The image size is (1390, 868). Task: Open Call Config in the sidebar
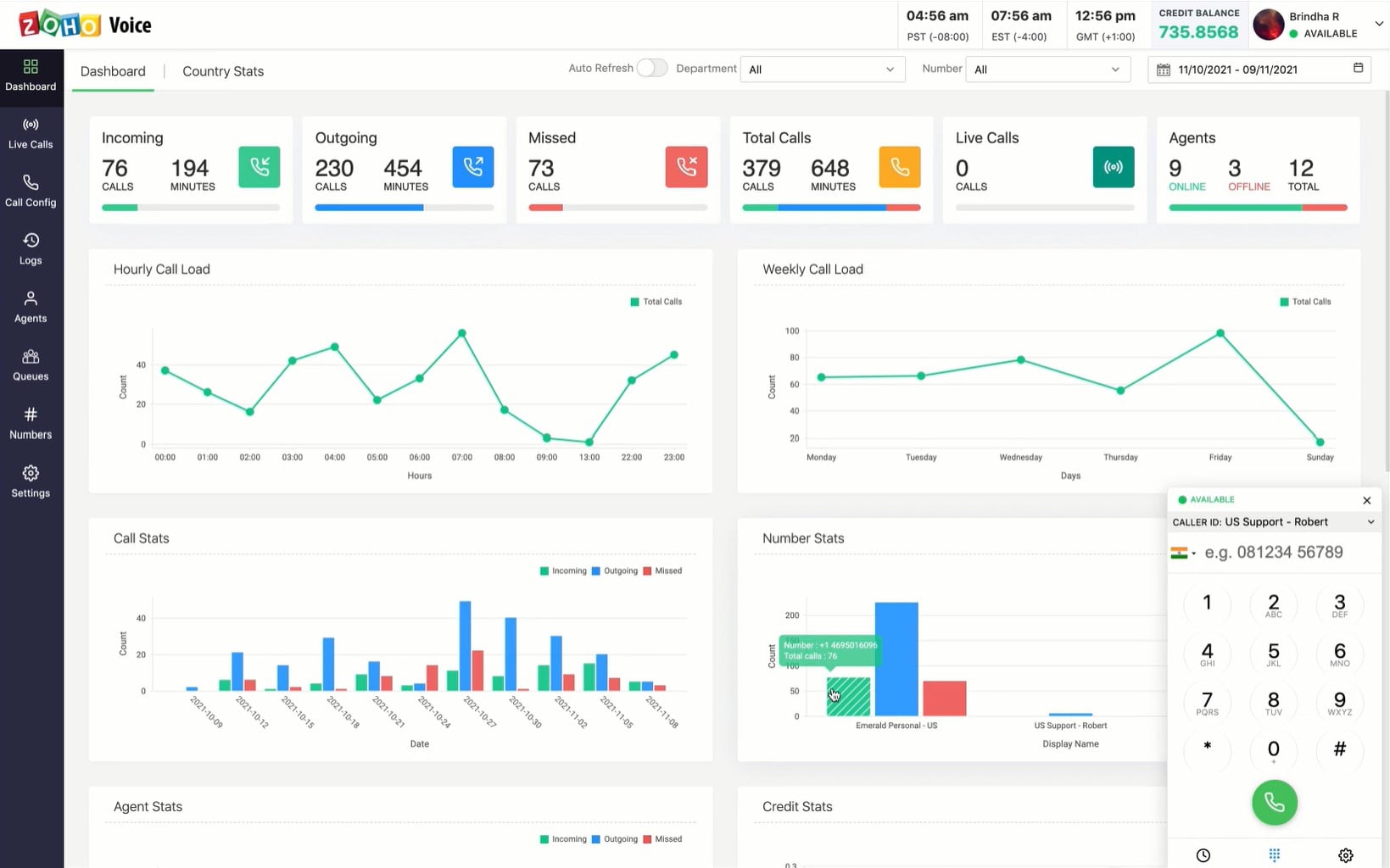tap(31, 192)
